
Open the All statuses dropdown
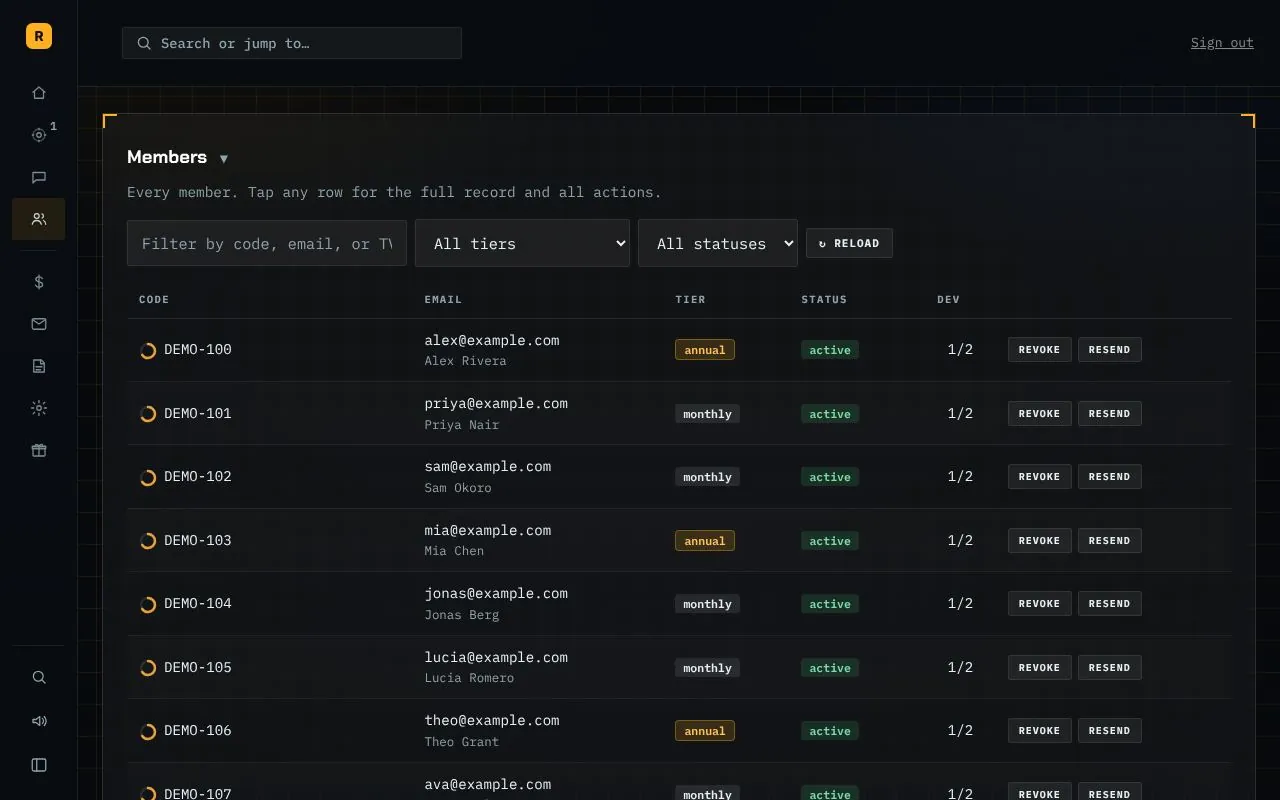[x=718, y=243]
